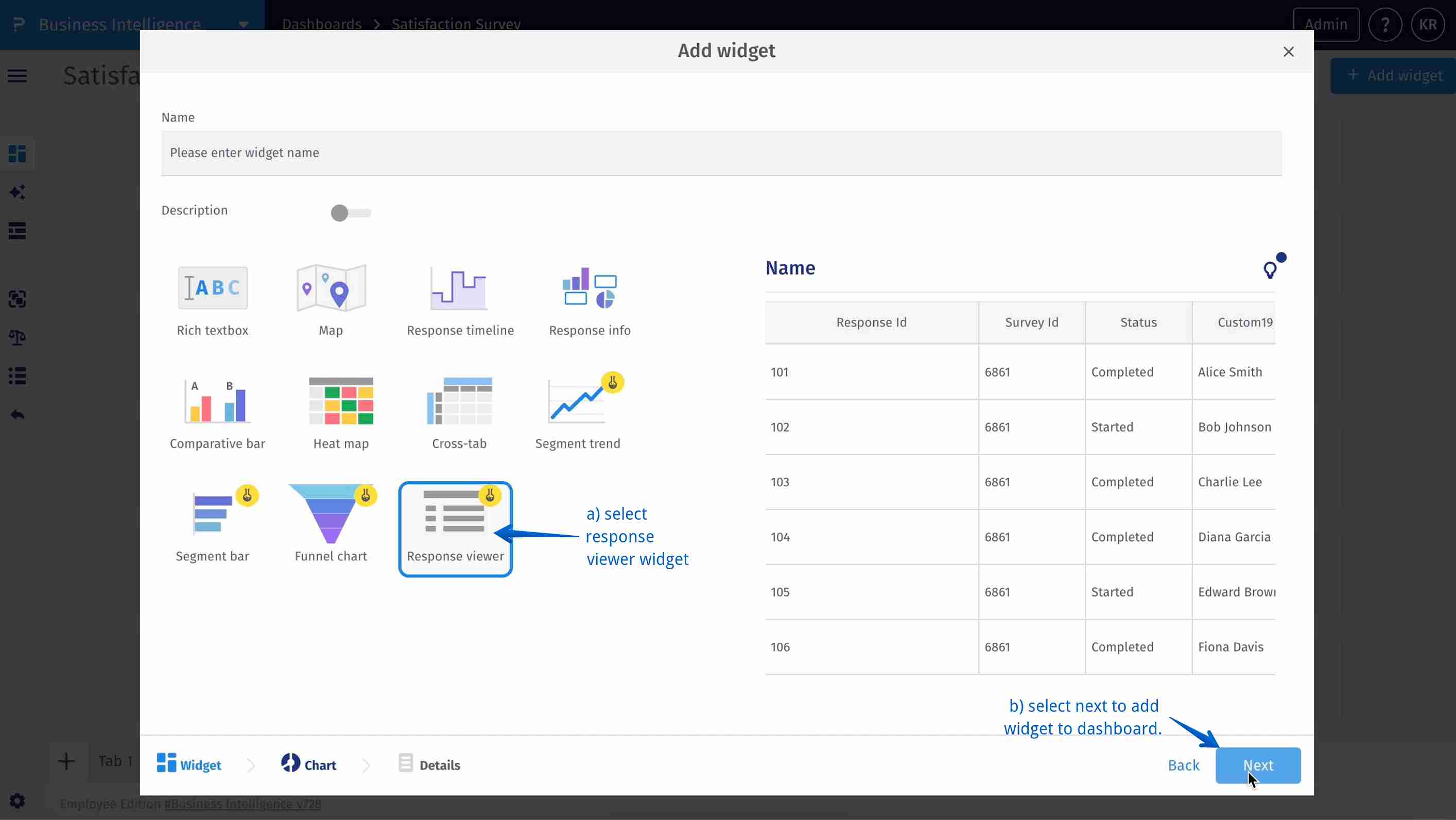1456x820 pixels.
Task: Click the widget name input field
Action: click(x=721, y=153)
